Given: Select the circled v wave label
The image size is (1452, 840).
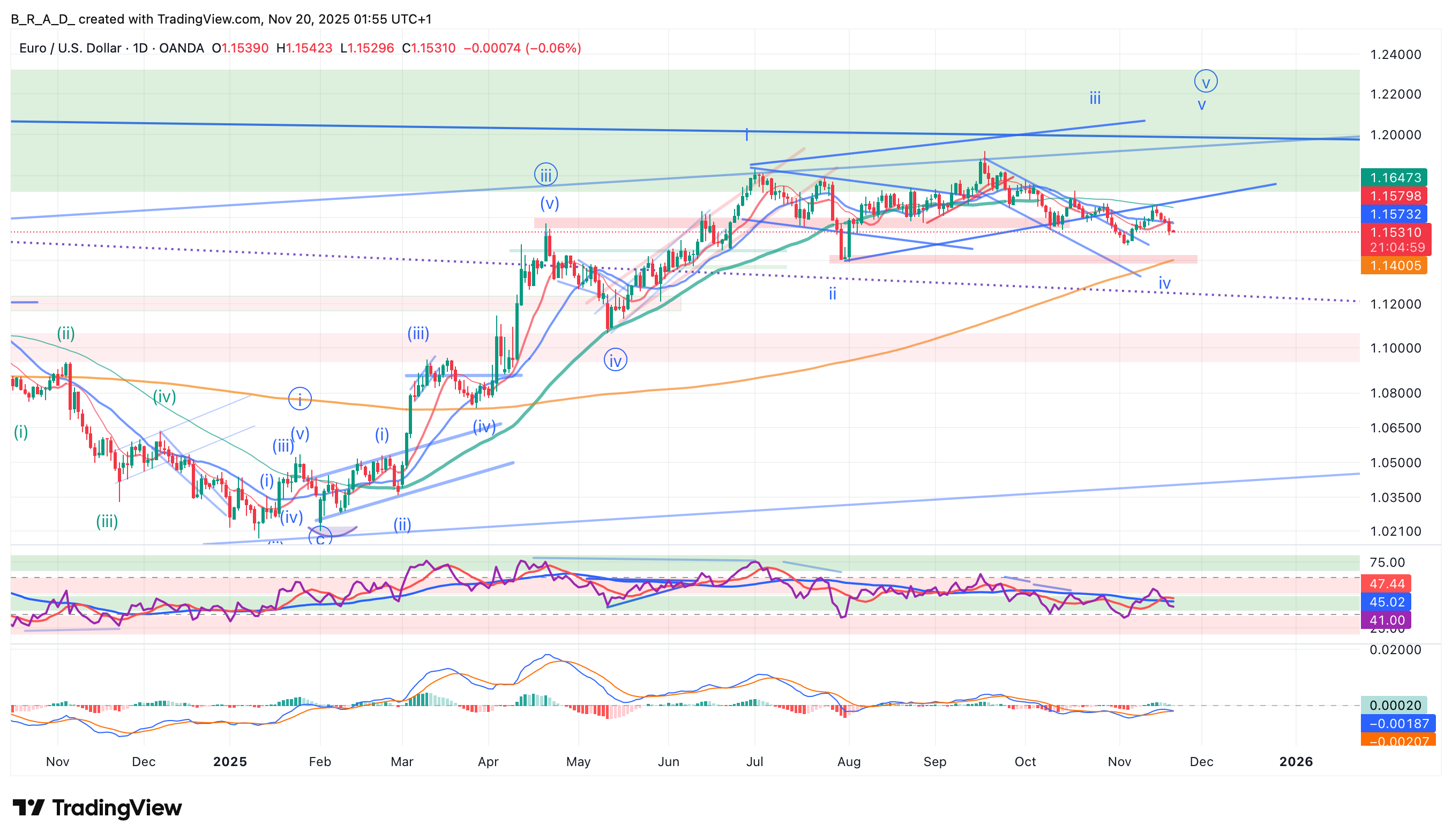Looking at the screenshot, I should [1206, 81].
